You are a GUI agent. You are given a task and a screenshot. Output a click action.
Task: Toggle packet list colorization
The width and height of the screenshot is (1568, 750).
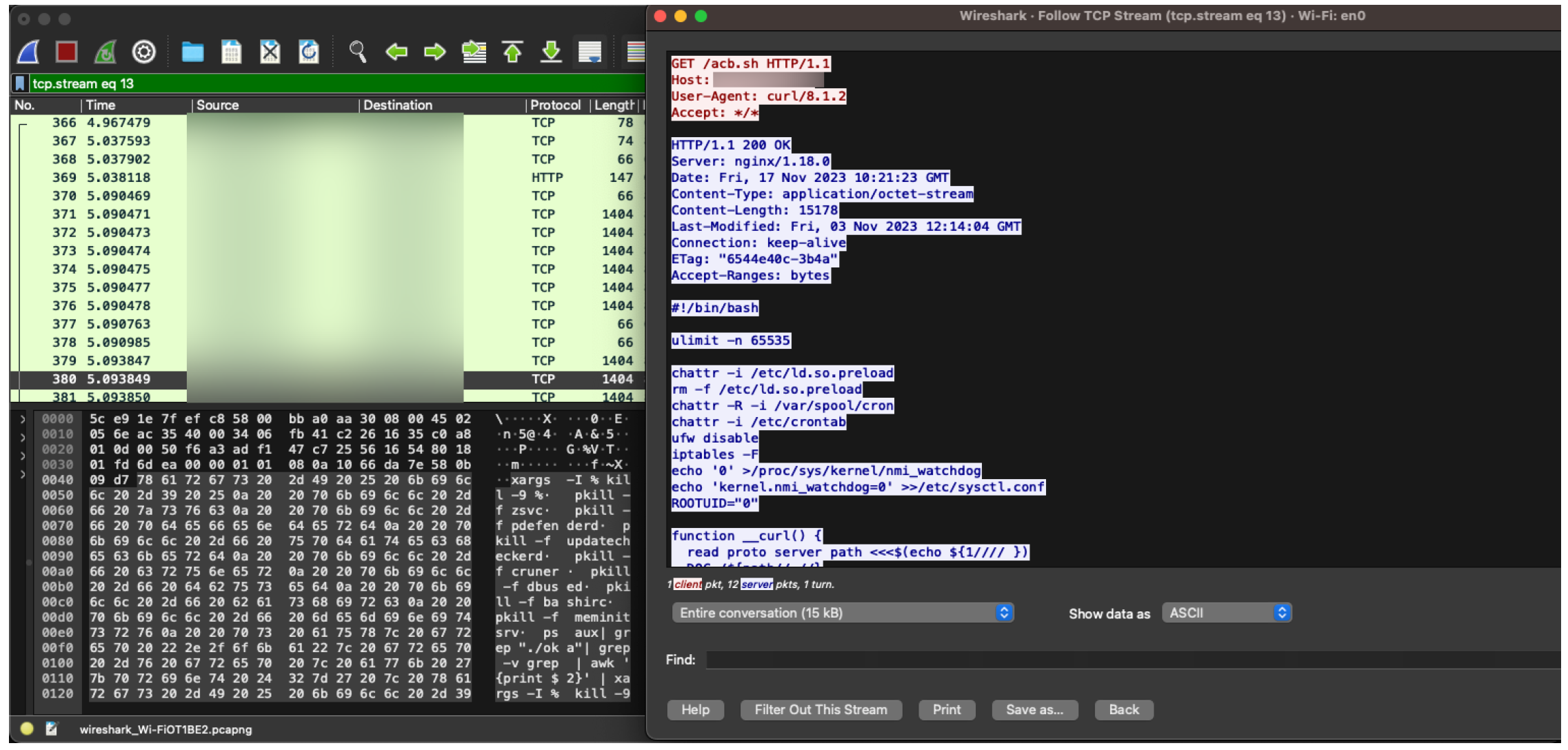coord(635,52)
